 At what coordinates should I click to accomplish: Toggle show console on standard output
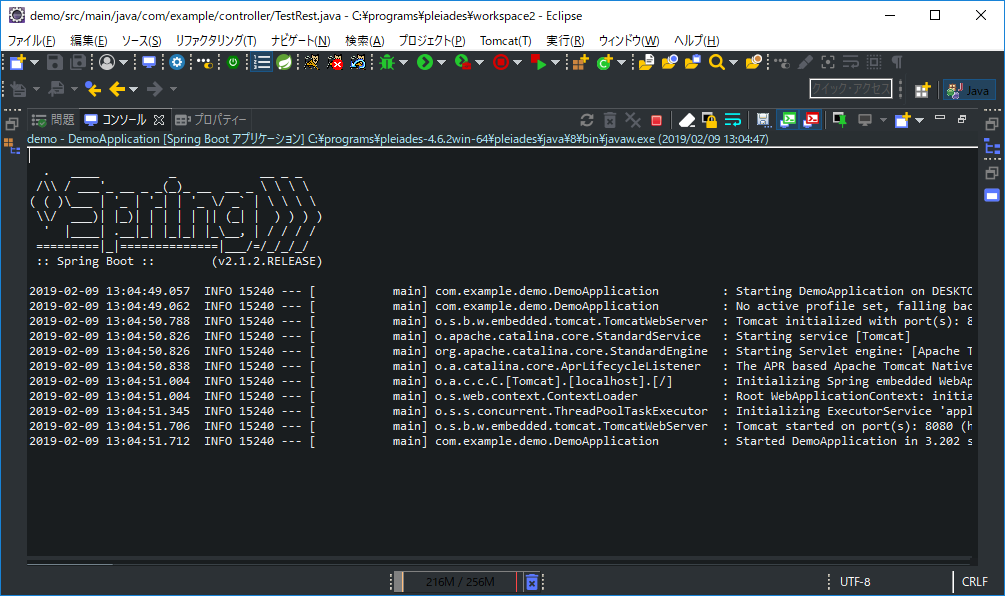pyautogui.click(x=788, y=120)
